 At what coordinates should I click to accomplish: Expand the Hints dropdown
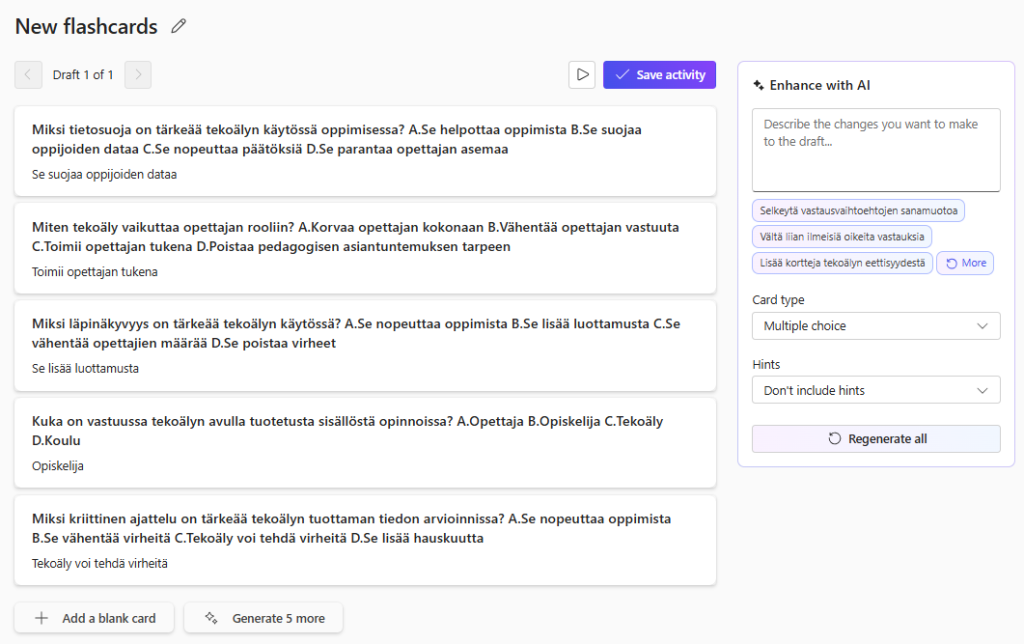(875, 390)
